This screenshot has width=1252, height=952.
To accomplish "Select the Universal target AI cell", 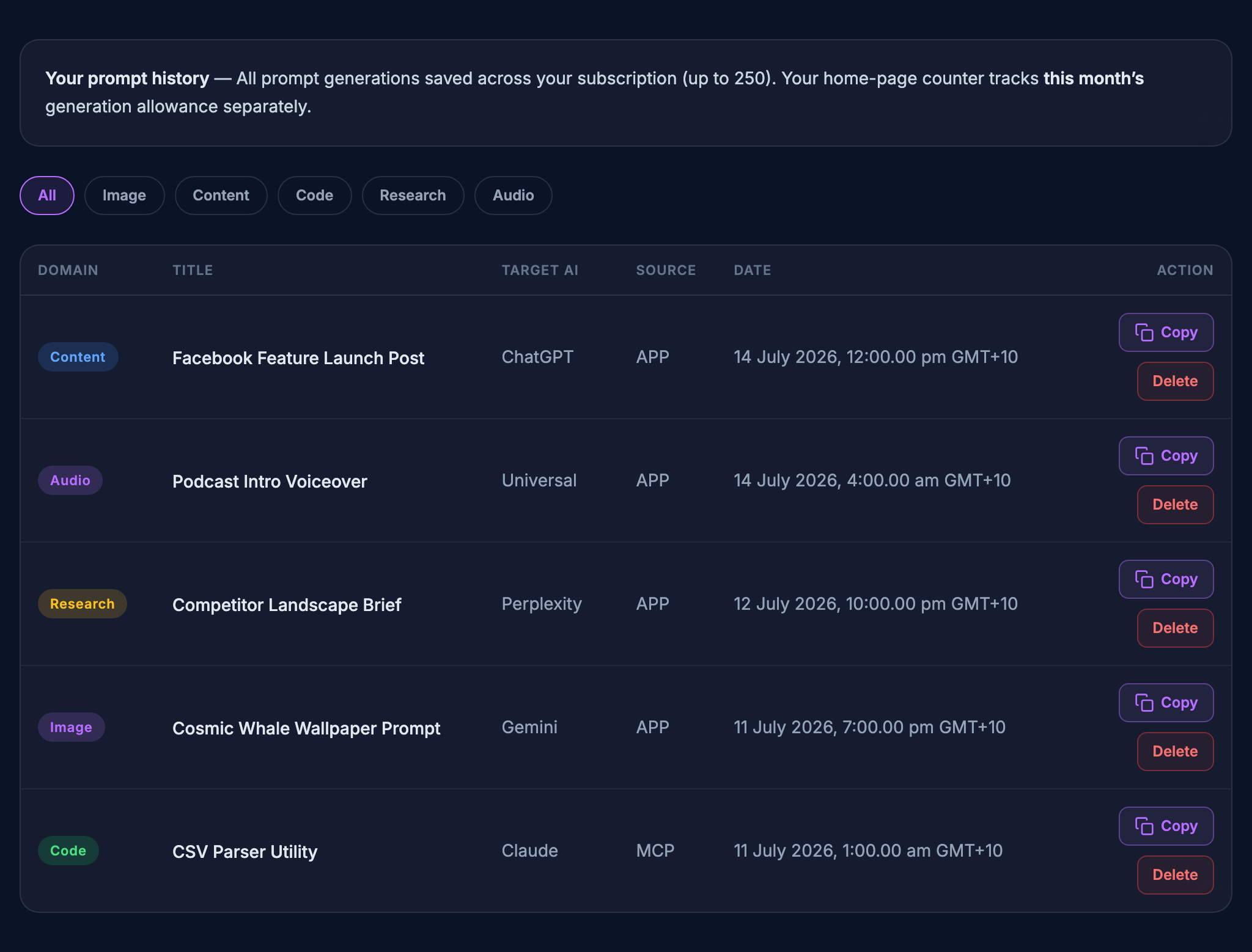I will coord(539,480).
